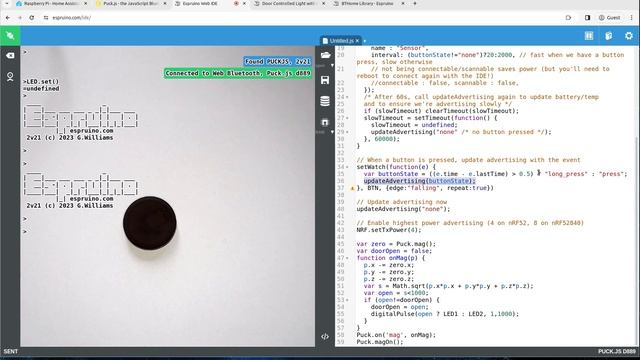Click the 'Found PUCKJS, 2v21' notification

pyautogui.click(x=278, y=61)
